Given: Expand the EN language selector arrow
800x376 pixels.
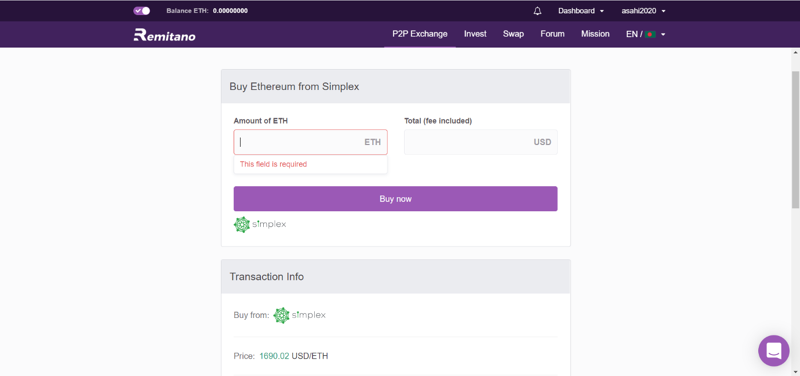Looking at the screenshot, I should point(663,35).
